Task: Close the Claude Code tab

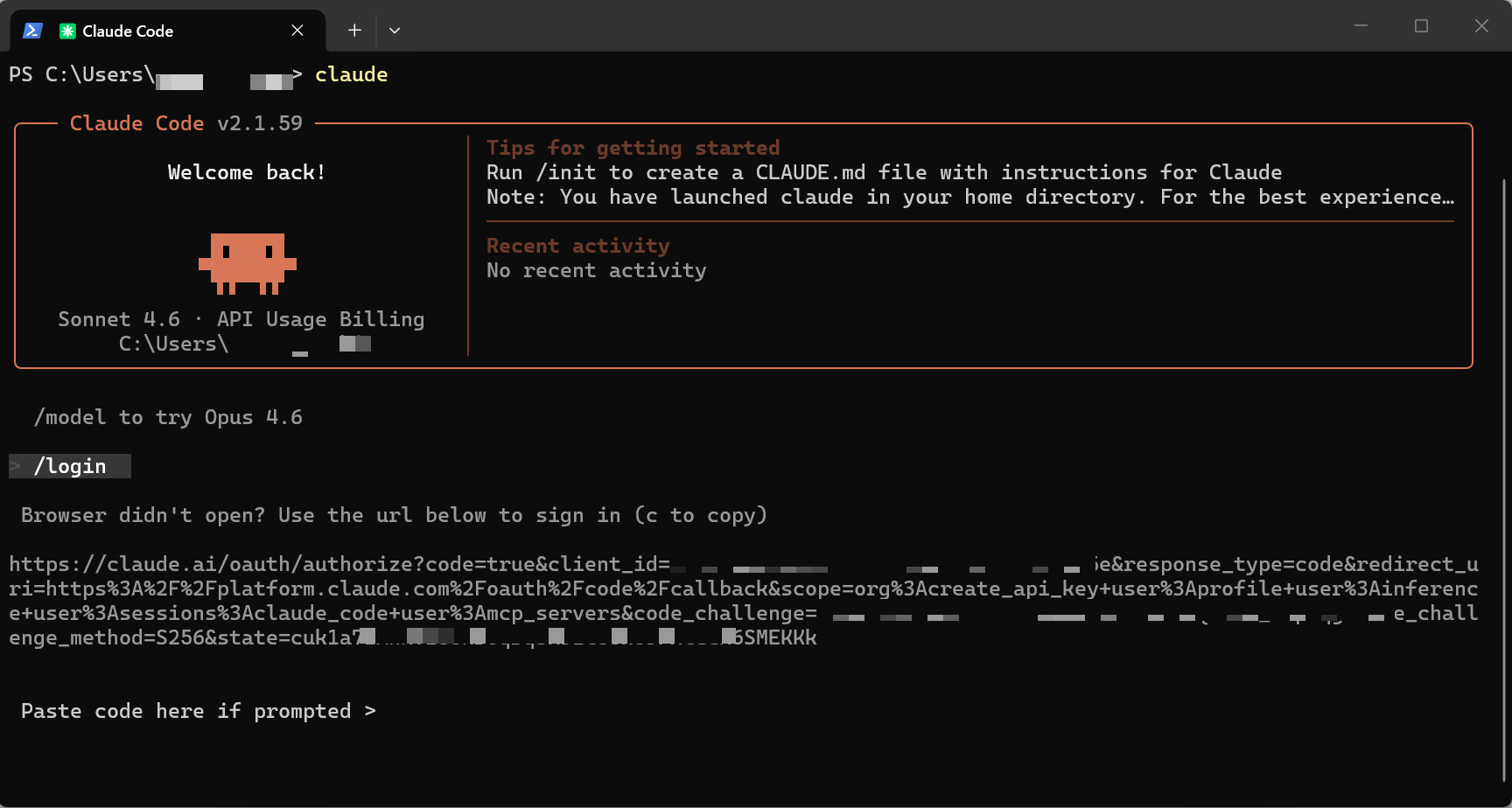Action: 297,31
